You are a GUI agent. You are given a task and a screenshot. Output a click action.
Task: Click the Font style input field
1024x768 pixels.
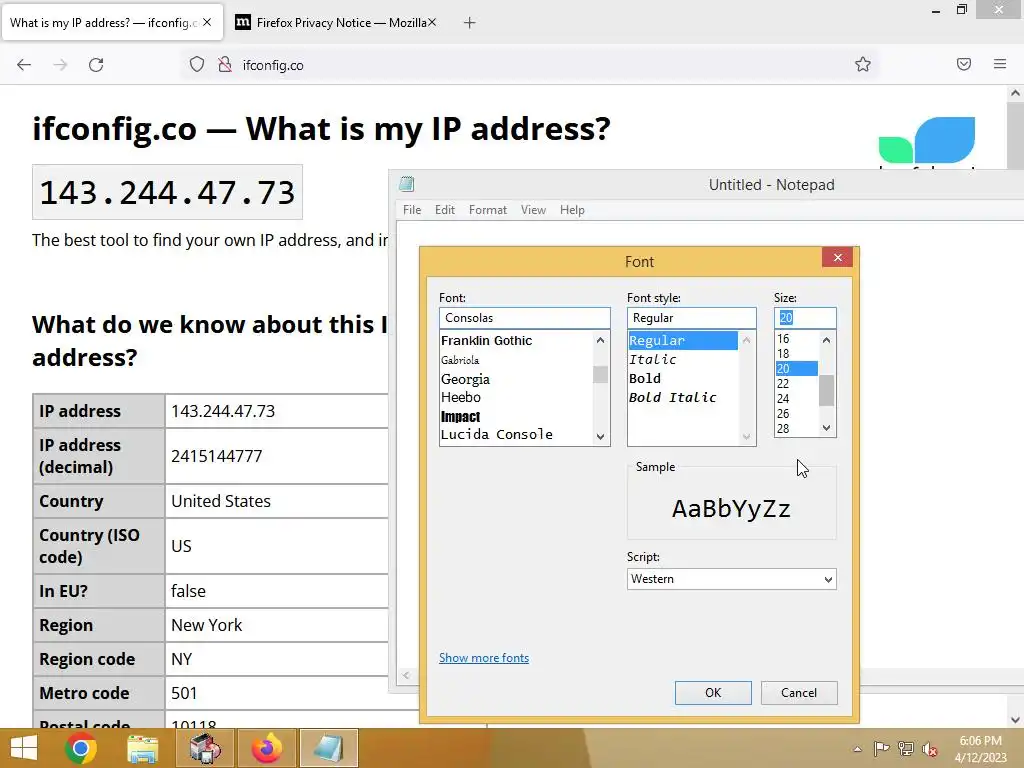692,318
